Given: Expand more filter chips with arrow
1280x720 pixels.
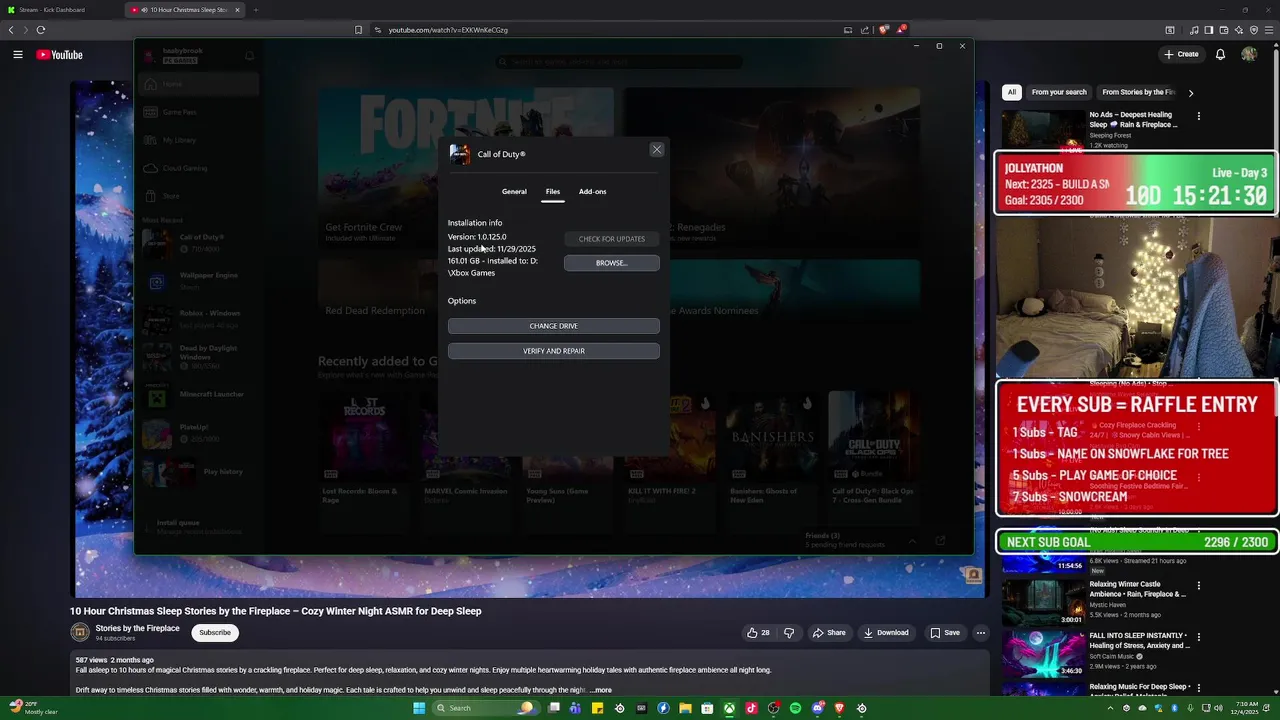Looking at the screenshot, I should [x=1190, y=93].
